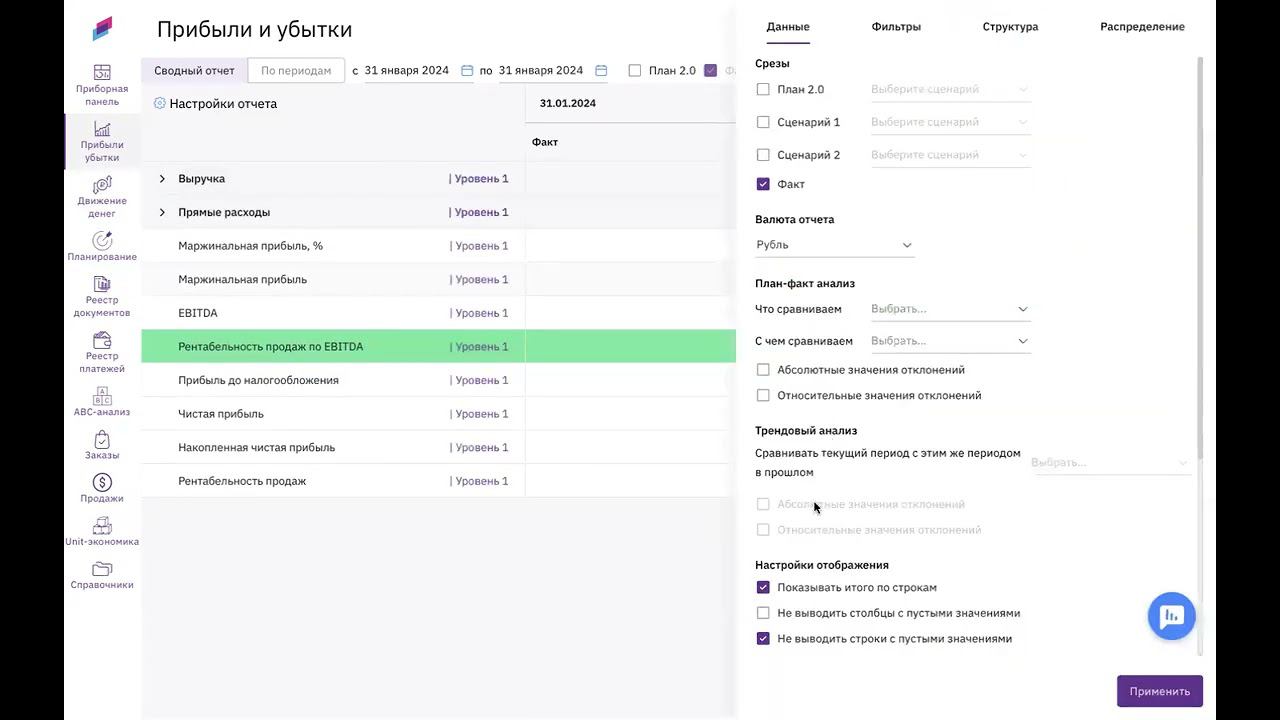Click the chat support bubble icon
Image resolution: width=1280 pixels, height=720 pixels.
tap(1172, 616)
